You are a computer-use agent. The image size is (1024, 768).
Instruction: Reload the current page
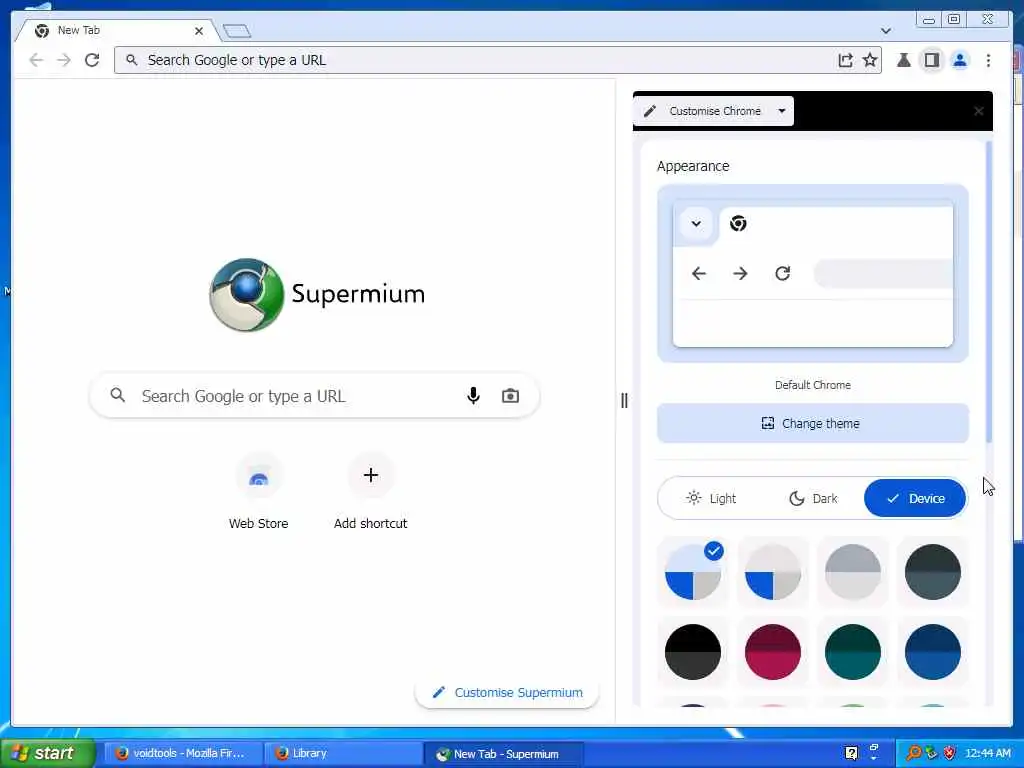[x=92, y=60]
